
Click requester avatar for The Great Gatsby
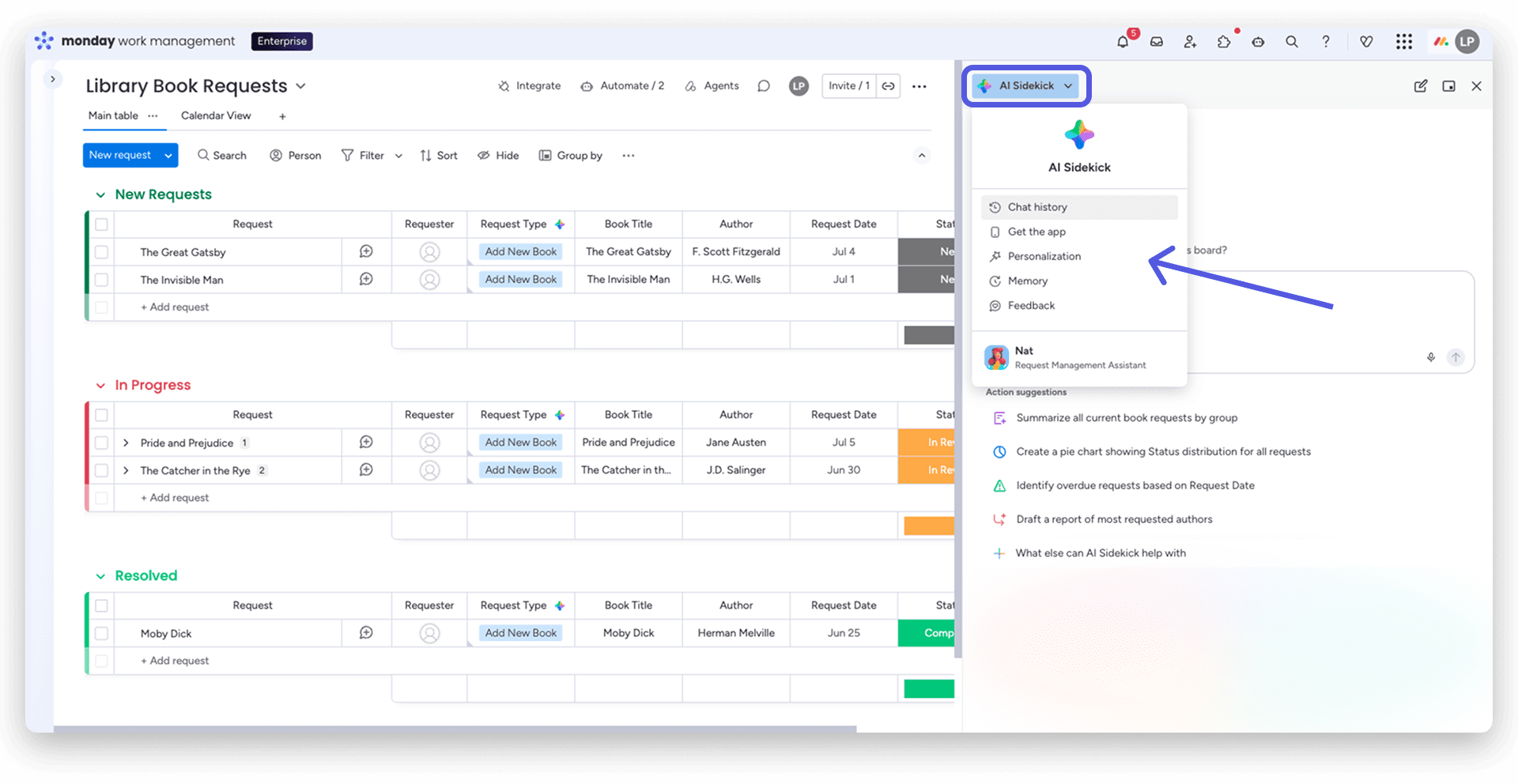point(429,252)
